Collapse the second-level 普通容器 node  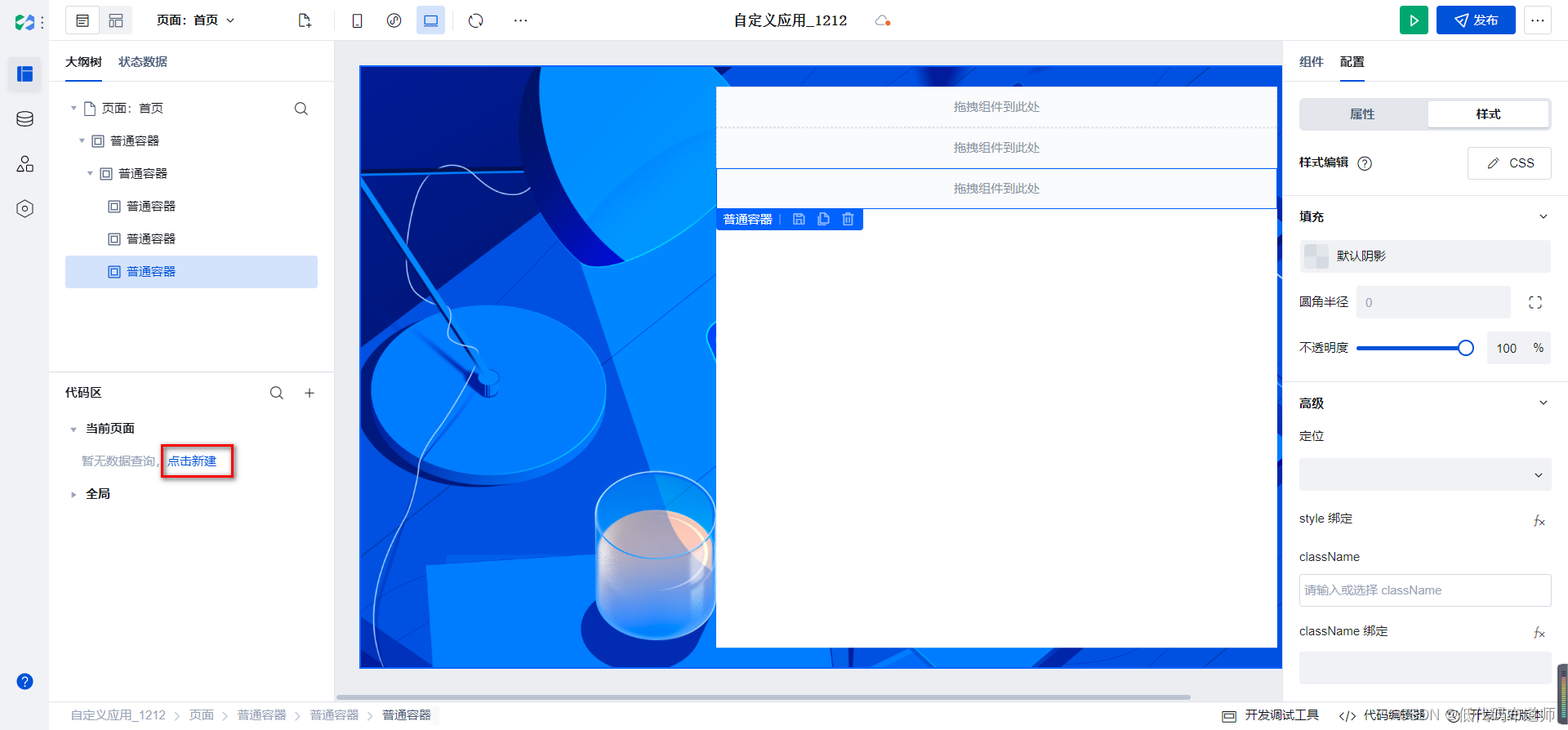[90, 174]
